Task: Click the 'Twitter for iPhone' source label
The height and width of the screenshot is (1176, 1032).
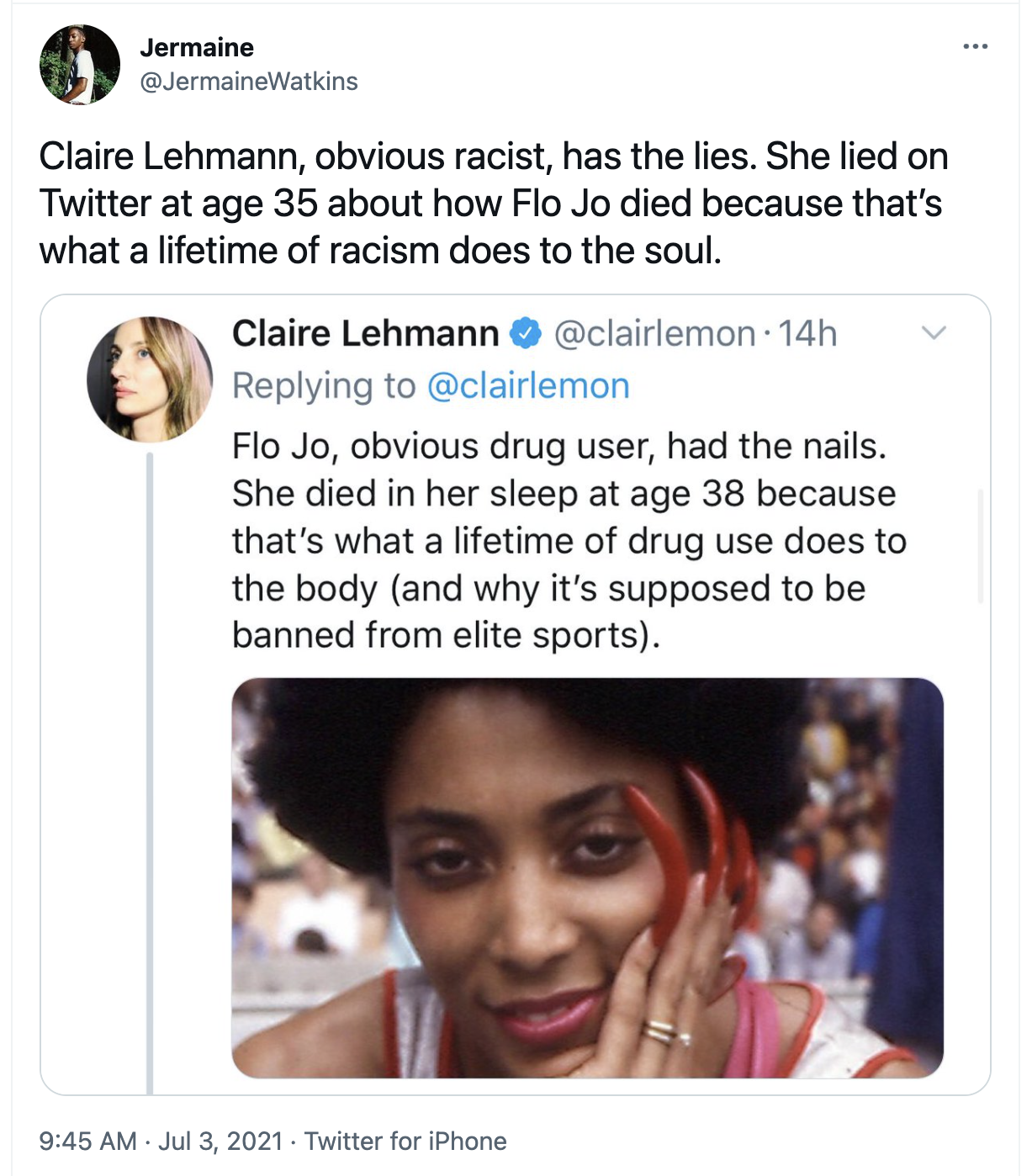Action: [x=406, y=1142]
